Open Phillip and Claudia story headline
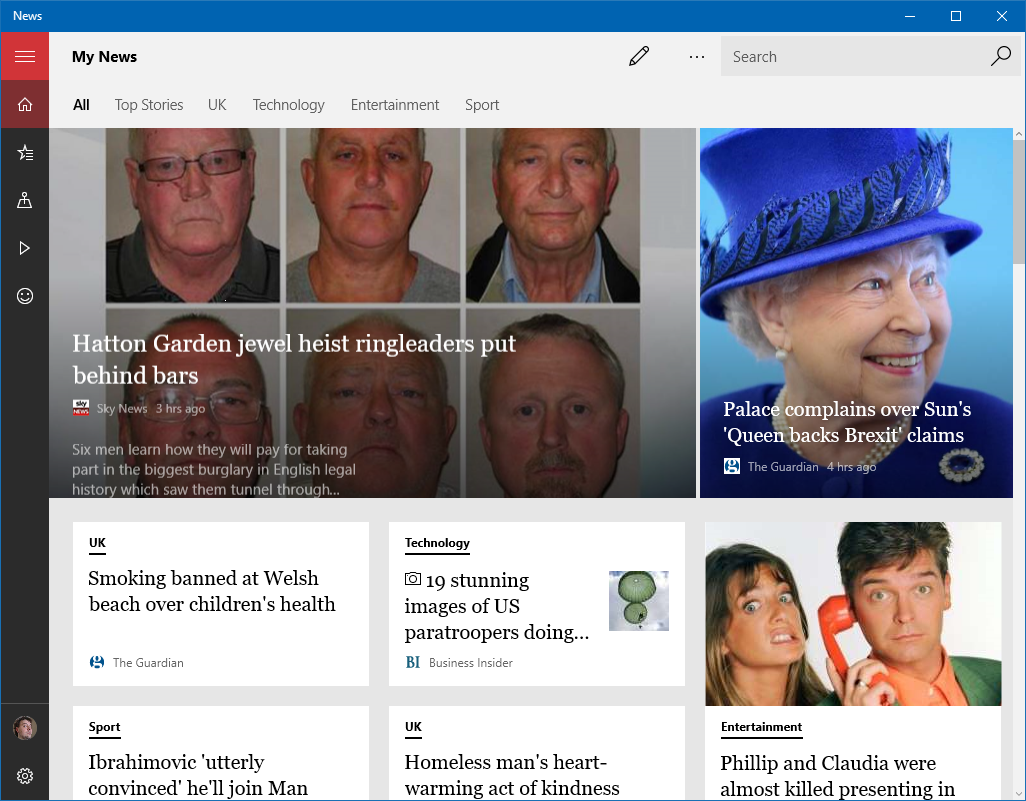Image resolution: width=1026 pixels, height=801 pixels. 838,776
